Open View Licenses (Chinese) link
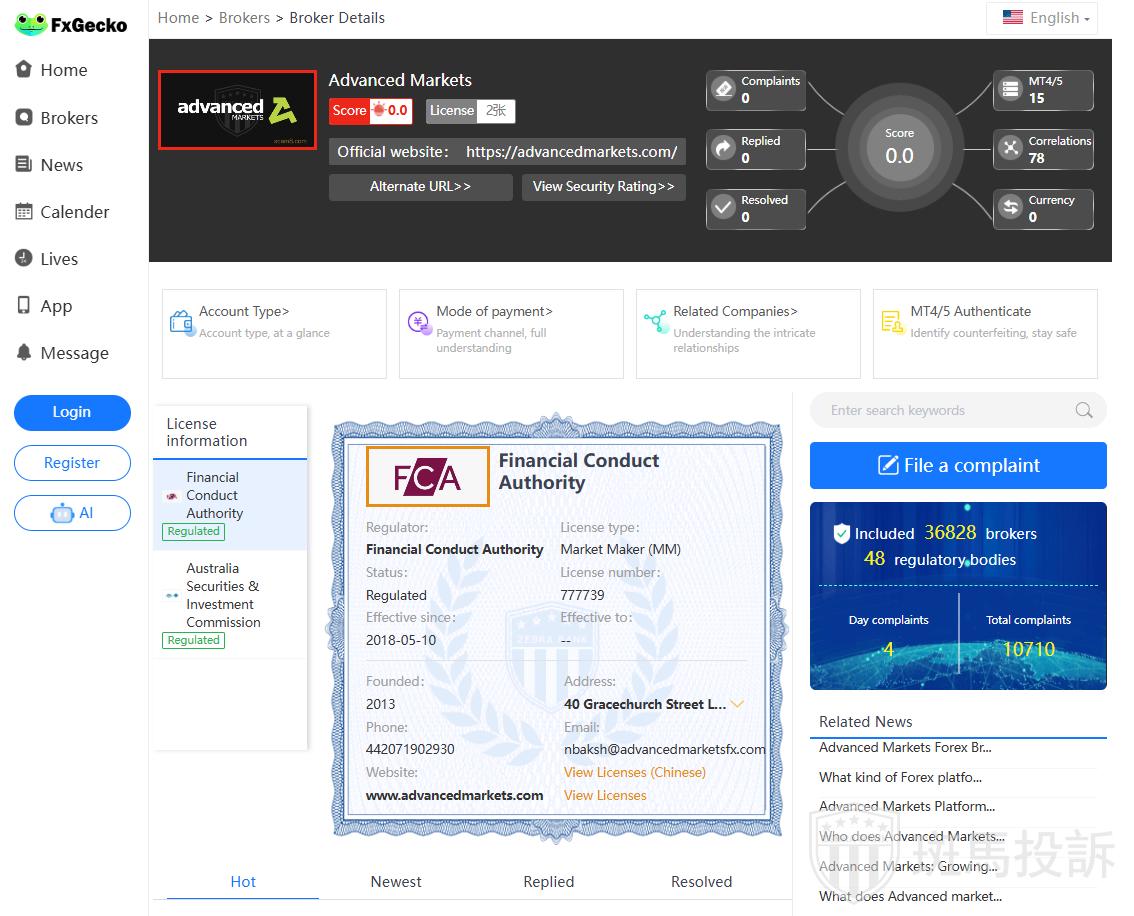The image size is (1134, 916). pyautogui.click(x=634, y=772)
